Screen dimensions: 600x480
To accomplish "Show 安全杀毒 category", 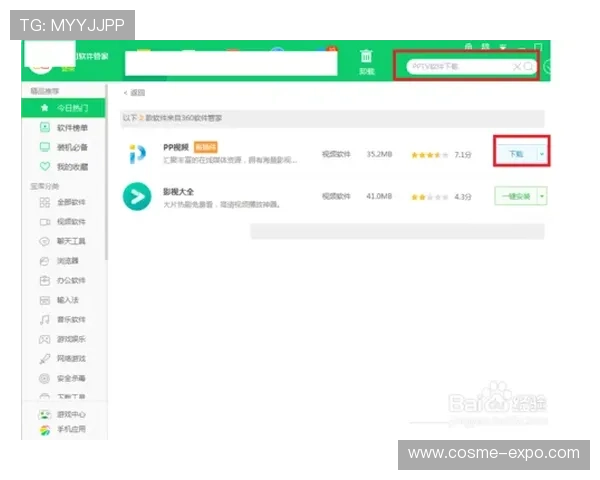I will click(x=63, y=378).
